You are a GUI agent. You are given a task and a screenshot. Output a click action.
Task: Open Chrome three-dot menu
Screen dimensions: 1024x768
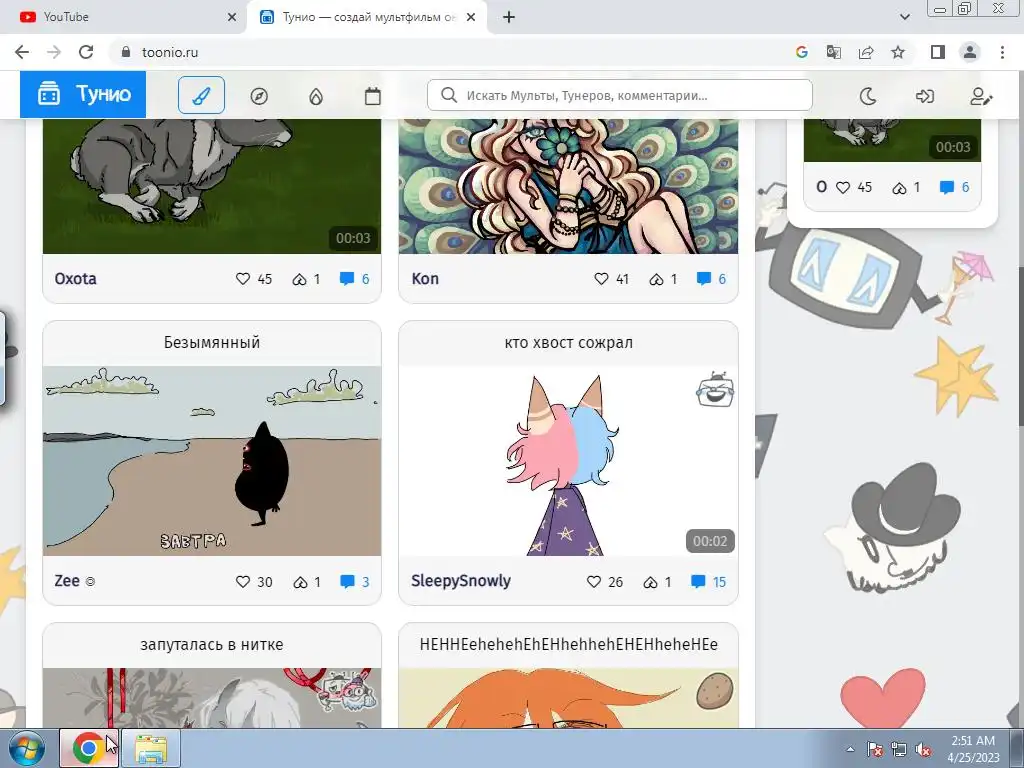[1002, 52]
